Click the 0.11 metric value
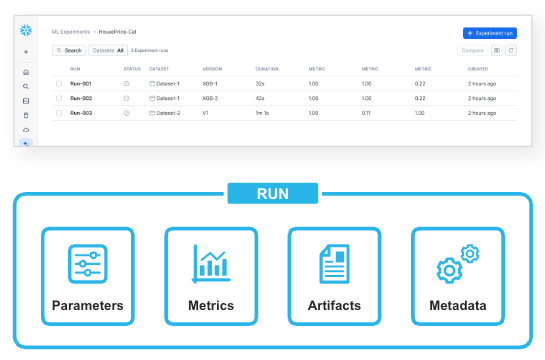 coord(366,113)
